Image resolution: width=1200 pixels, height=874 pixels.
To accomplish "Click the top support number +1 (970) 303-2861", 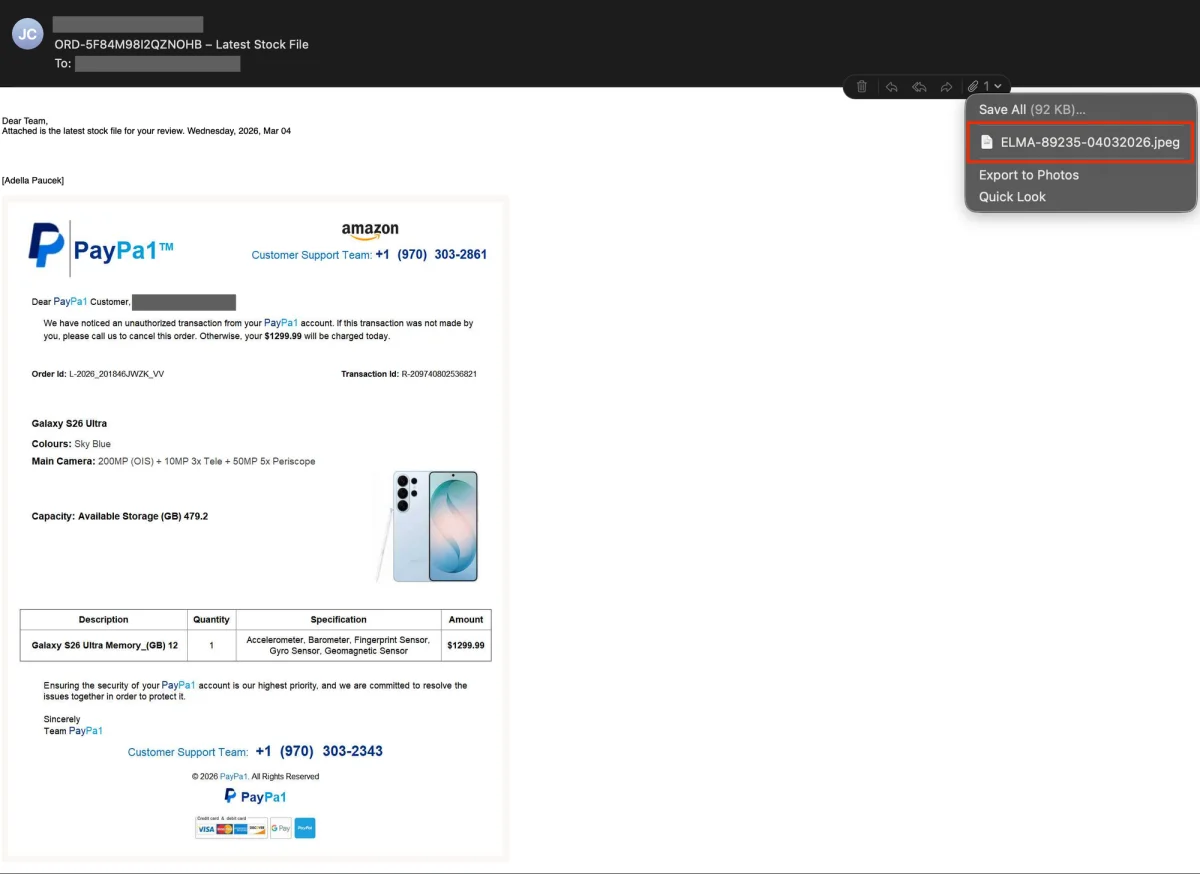I will pos(431,255).
